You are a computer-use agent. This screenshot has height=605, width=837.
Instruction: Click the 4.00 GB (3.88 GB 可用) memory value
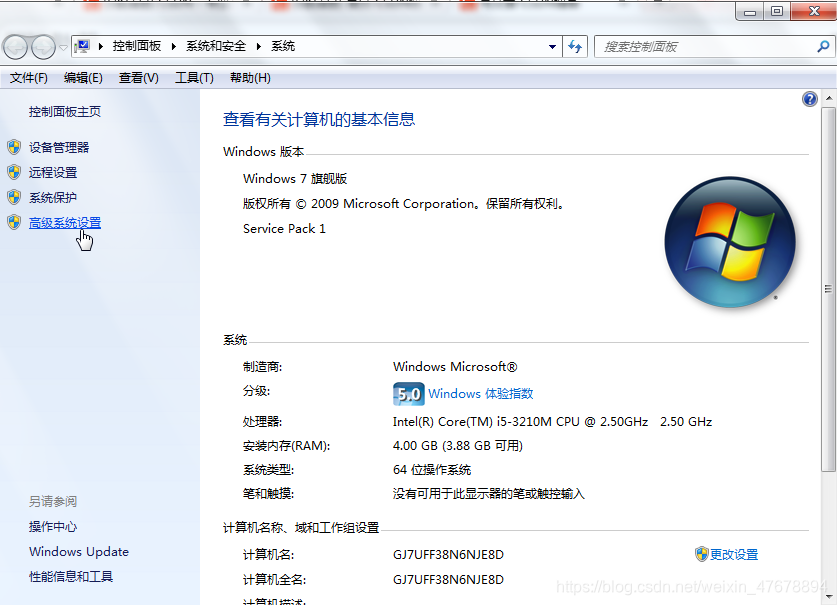pyautogui.click(x=458, y=445)
